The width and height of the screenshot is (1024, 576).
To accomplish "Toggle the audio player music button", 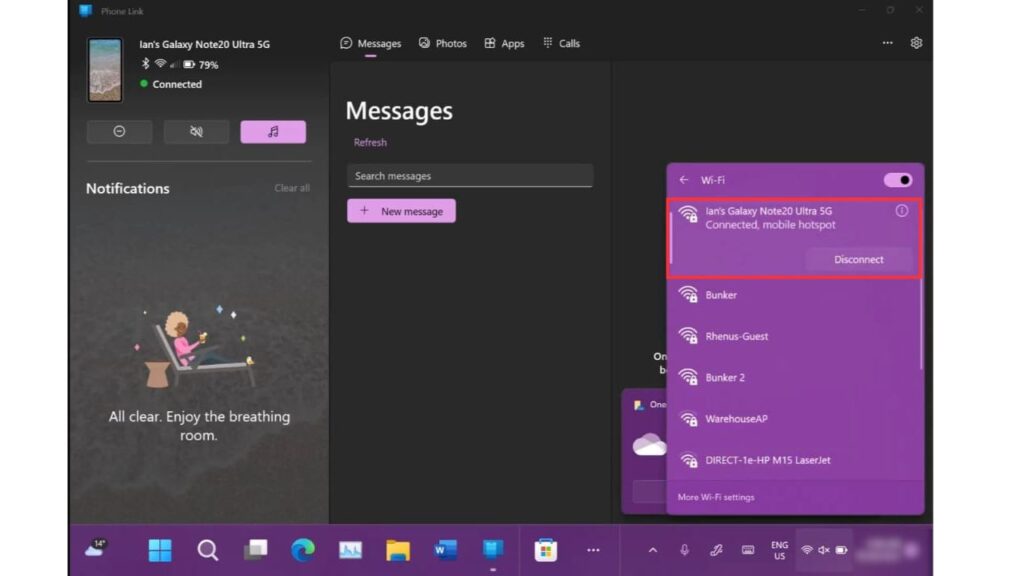I will (x=273, y=132).
